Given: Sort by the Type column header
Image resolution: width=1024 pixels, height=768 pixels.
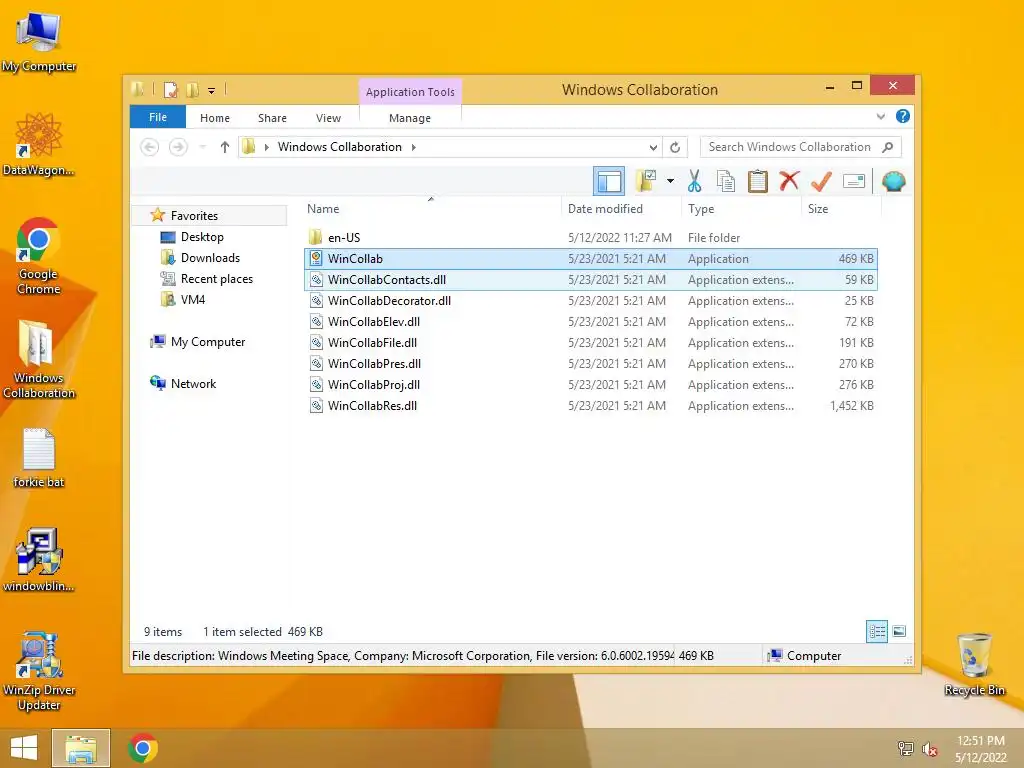Looking at the screenshot, I should tap(741, 209).
